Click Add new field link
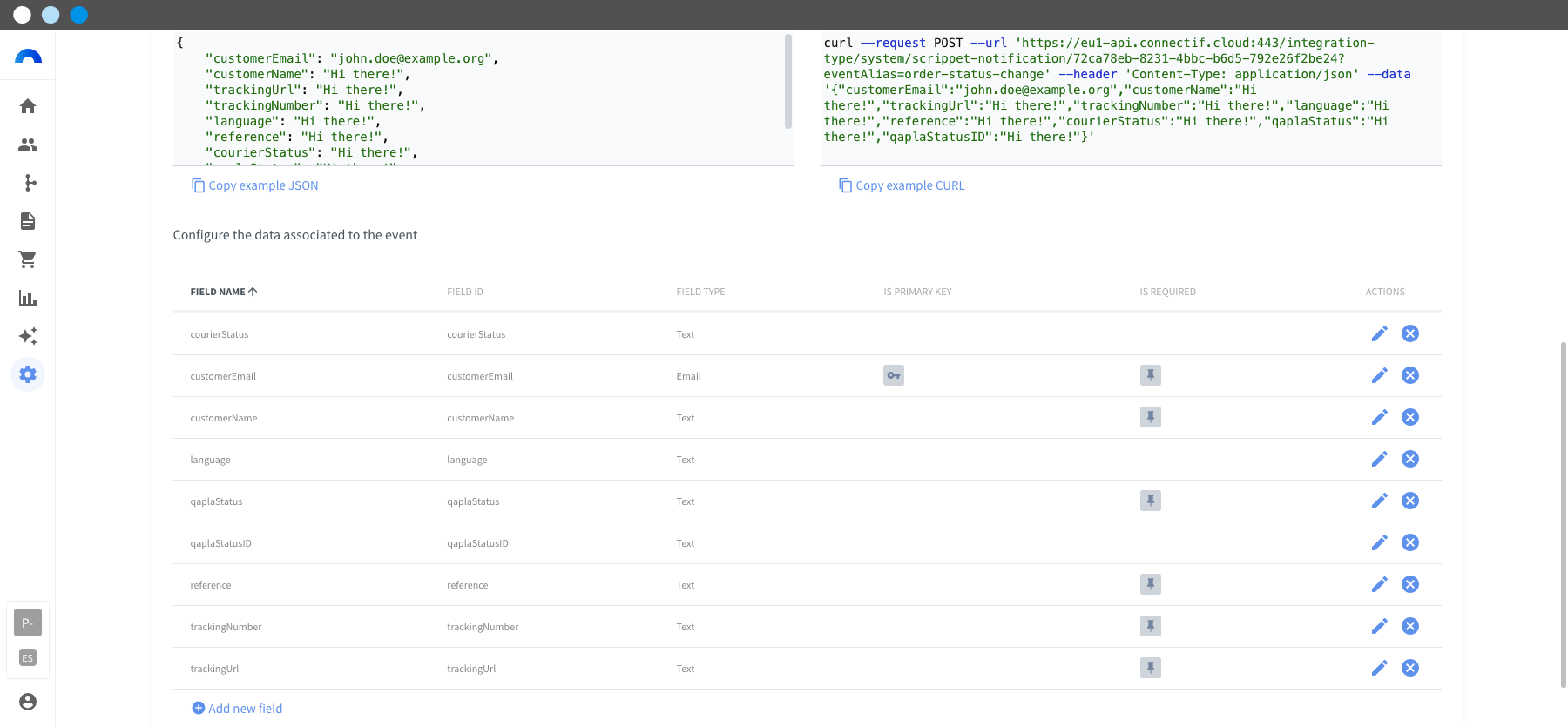Image resolution: width=1568 pixels, height=727 pixels. [237, 709]
